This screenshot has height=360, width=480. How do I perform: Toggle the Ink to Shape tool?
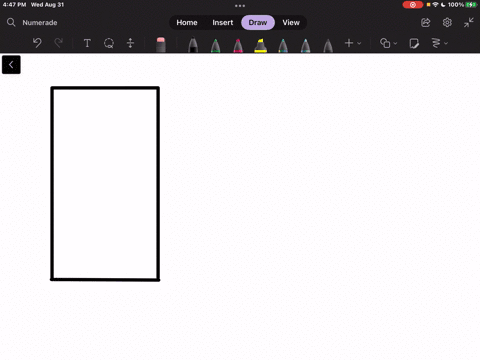(436, 43)
